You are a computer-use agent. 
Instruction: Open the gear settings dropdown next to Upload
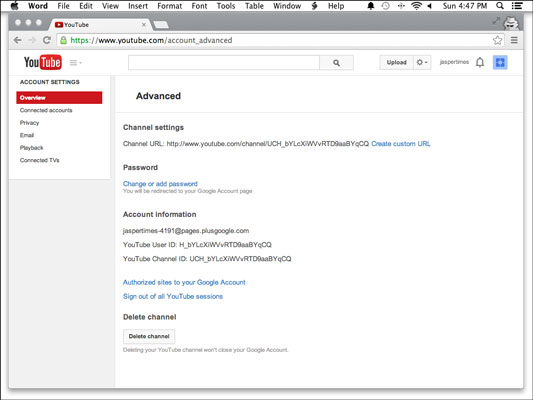422,63
